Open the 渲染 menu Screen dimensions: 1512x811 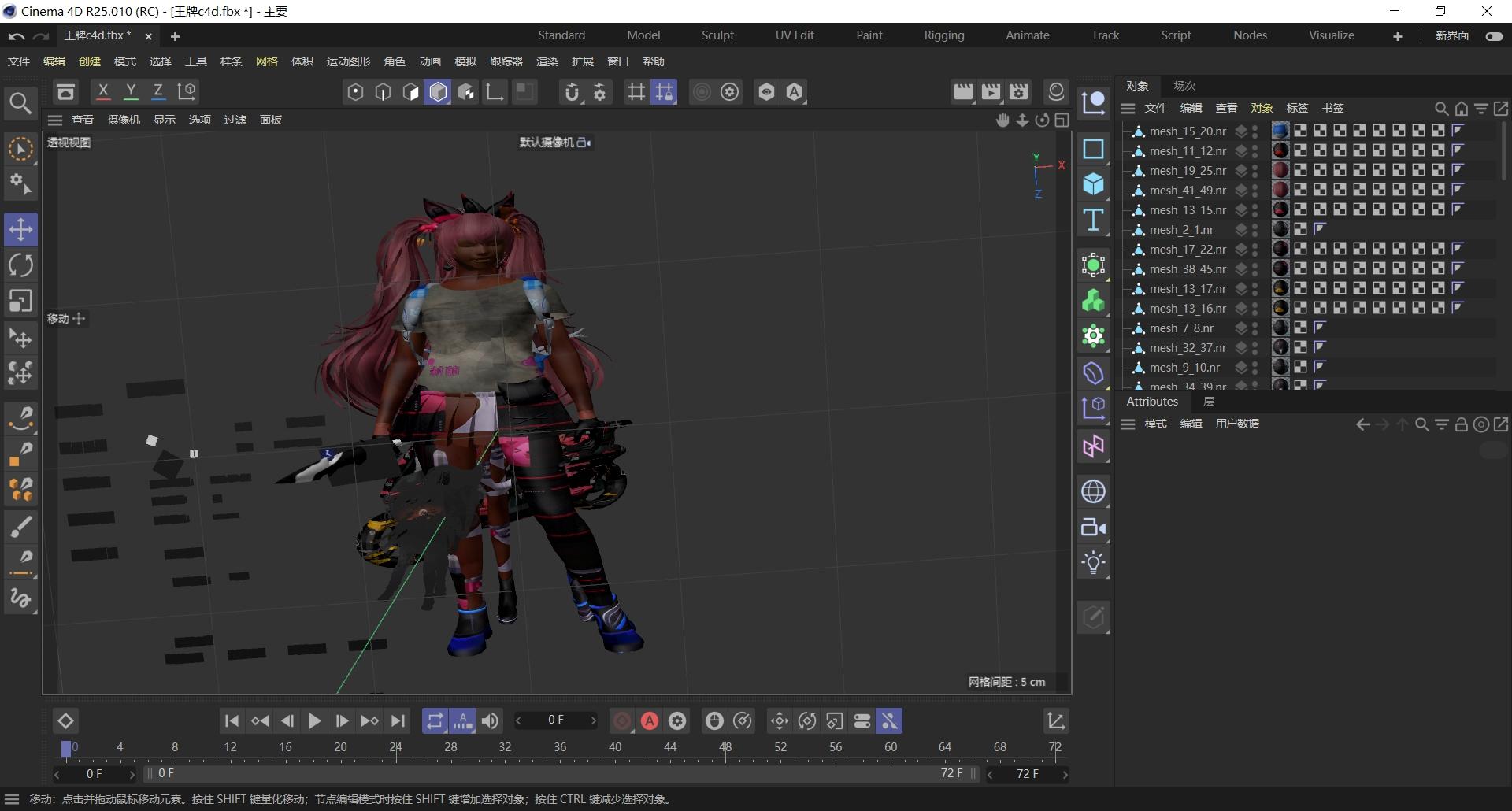click(x=547, y=61)
